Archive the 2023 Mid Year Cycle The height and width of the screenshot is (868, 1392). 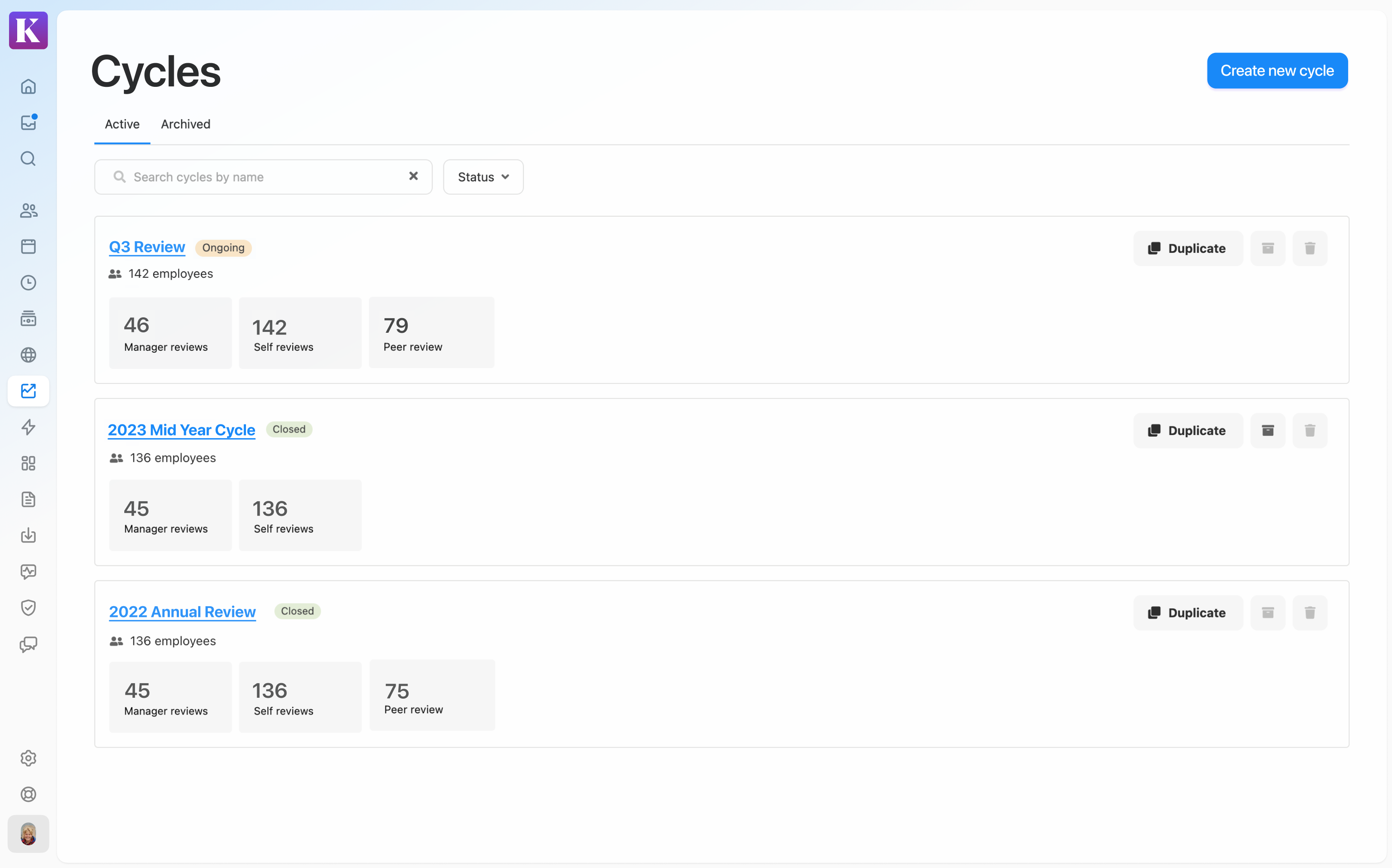[1267, 430]
